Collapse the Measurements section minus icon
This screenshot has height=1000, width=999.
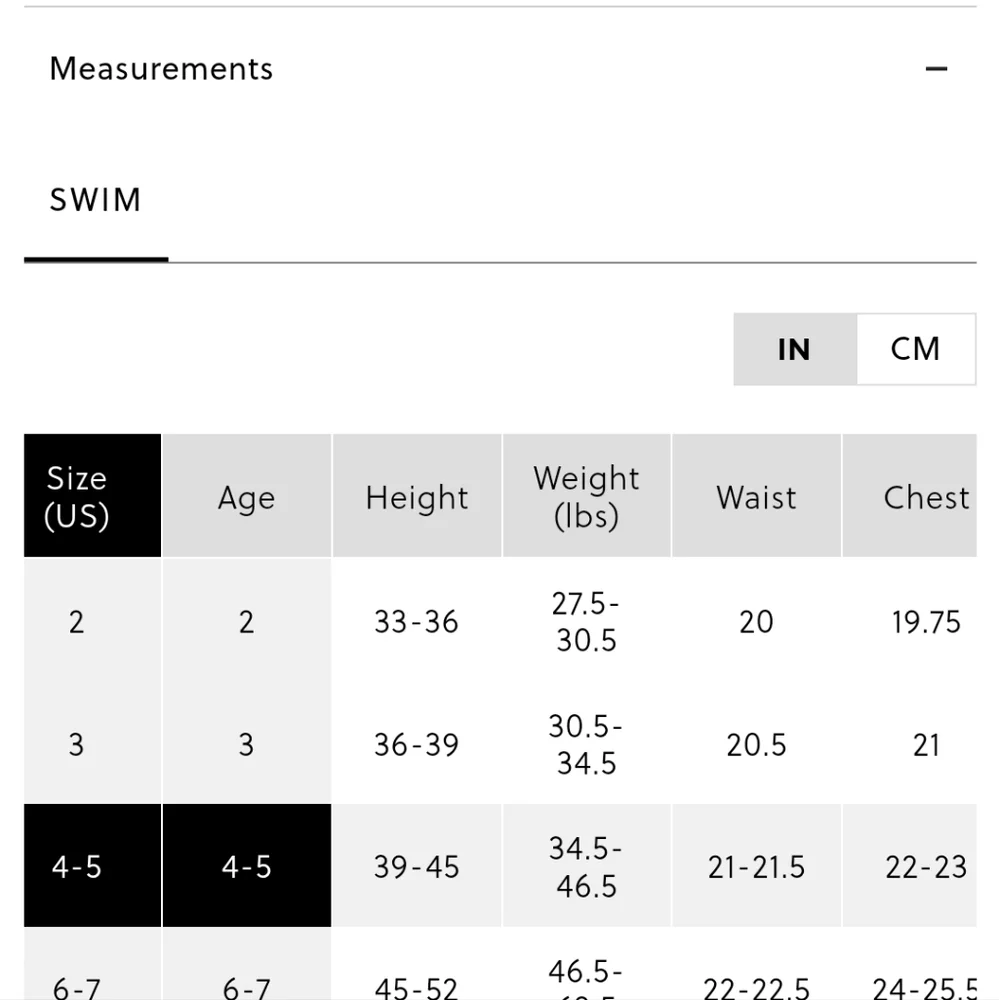936,69
